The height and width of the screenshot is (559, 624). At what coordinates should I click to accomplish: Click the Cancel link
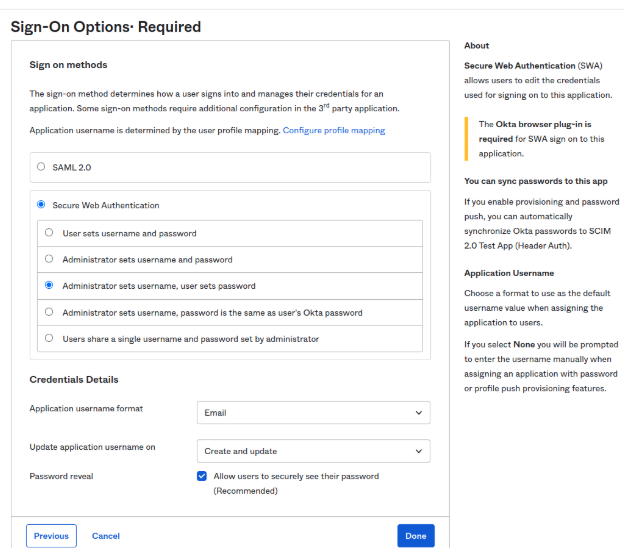coord(106,536)
